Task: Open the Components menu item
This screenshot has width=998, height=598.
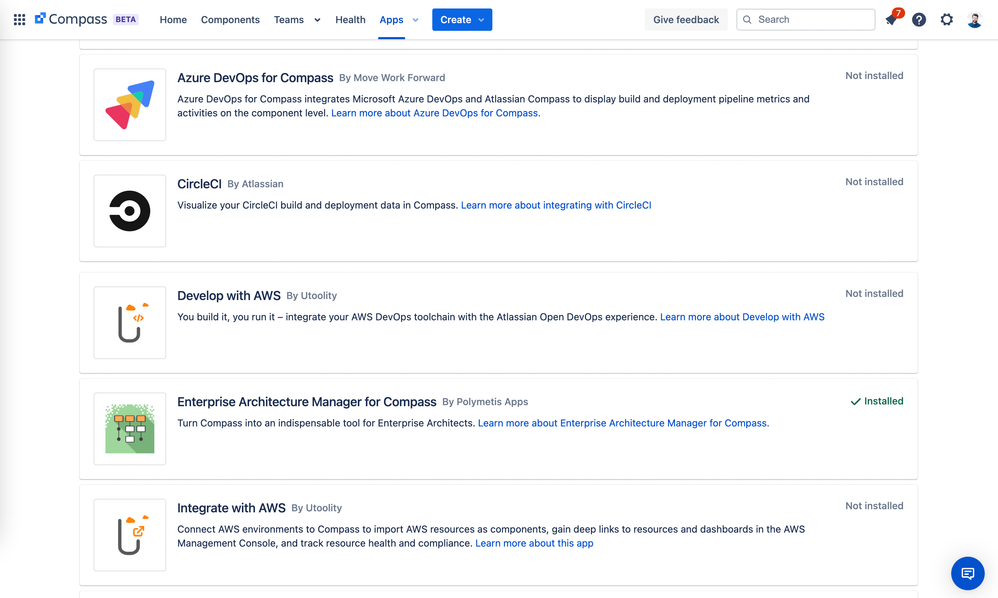Action: coord(230,20)
